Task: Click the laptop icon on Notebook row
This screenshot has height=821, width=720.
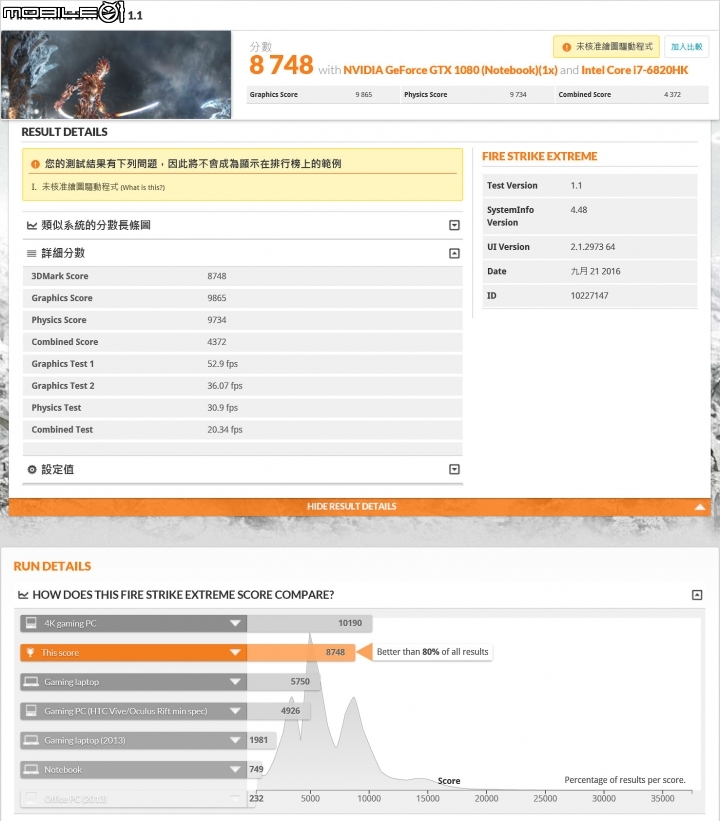Action: click(x=31, y=770)
